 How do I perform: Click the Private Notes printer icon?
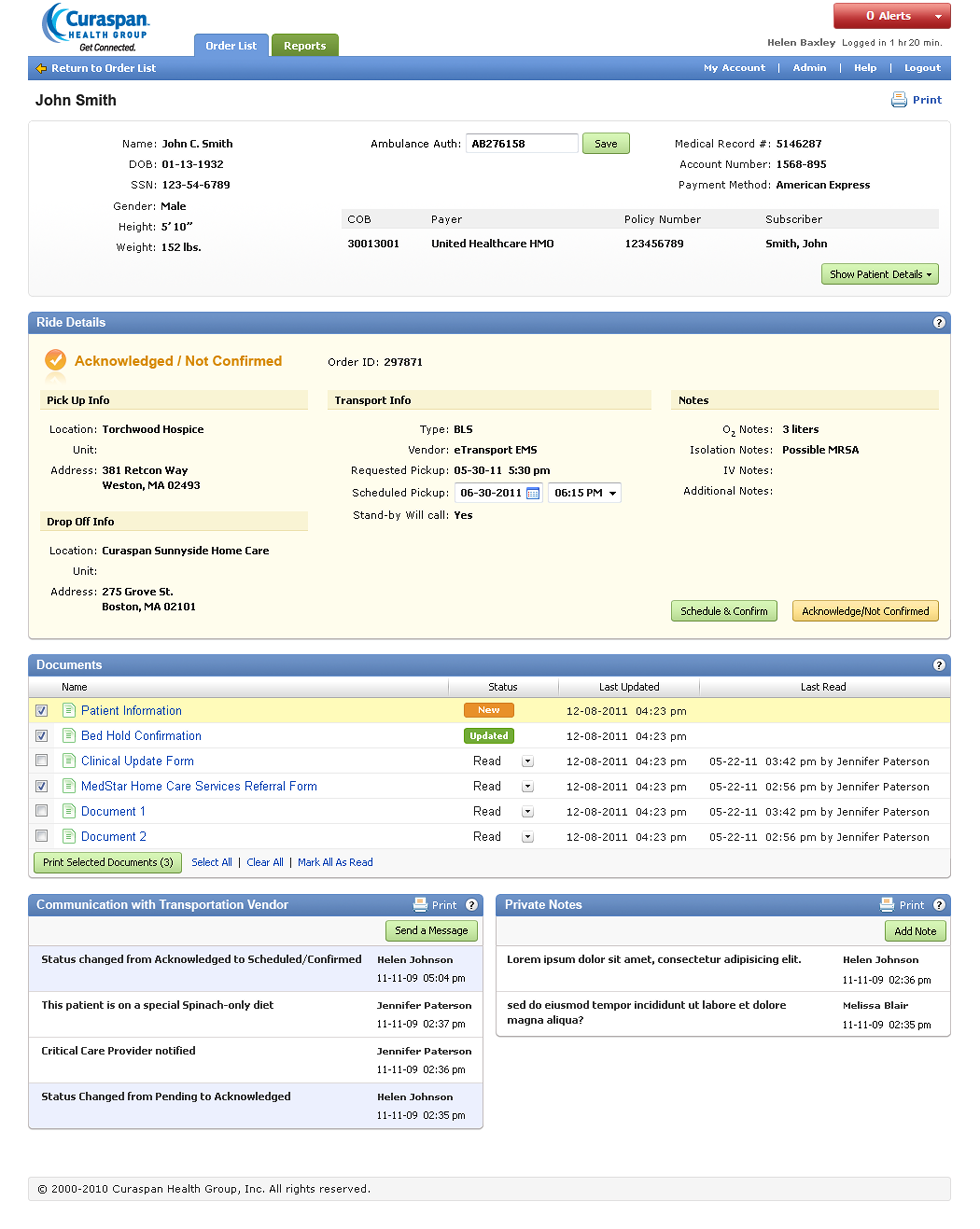coord(887,905)
